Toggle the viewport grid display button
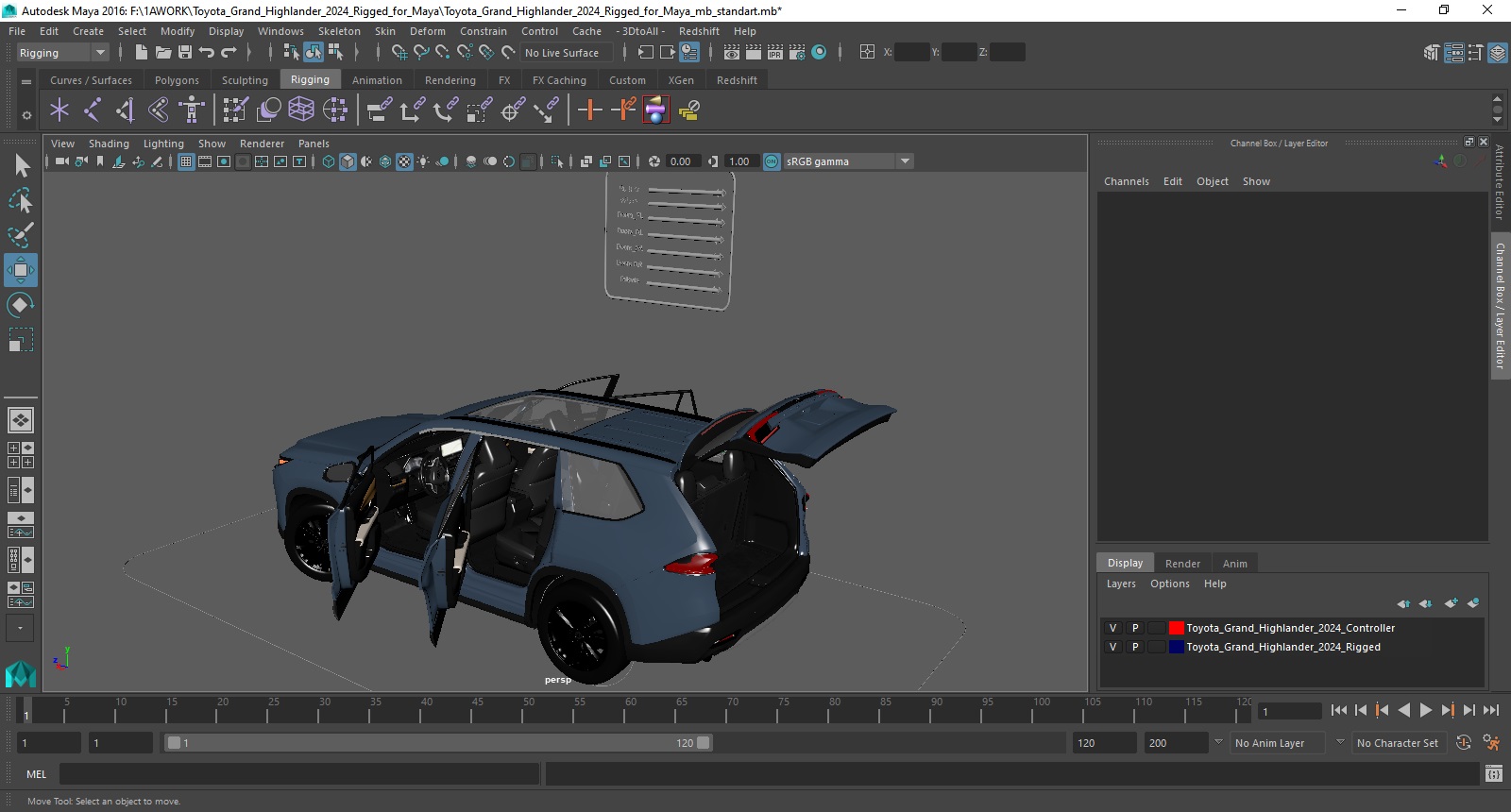Viewport: 1511px width, 812px height. pos(186,161)
